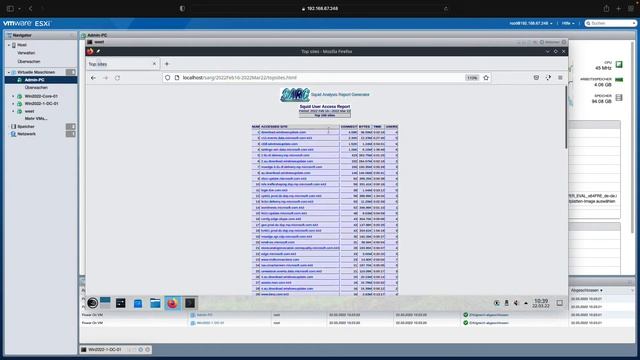
Task: Open the guest application launcher menu icon
Action: tap(93, 303)
